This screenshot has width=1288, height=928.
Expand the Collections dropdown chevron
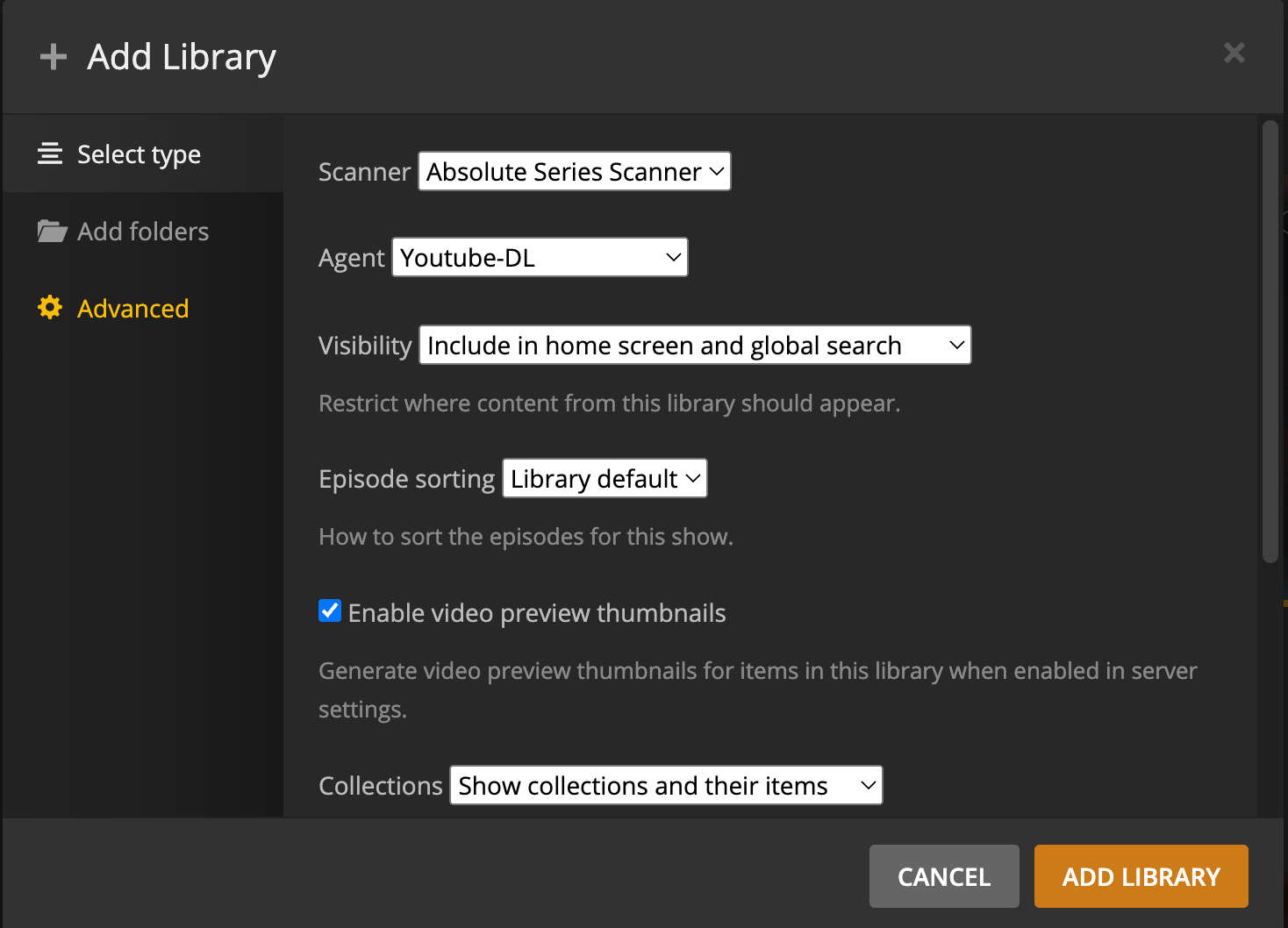[x=867, y=785]
